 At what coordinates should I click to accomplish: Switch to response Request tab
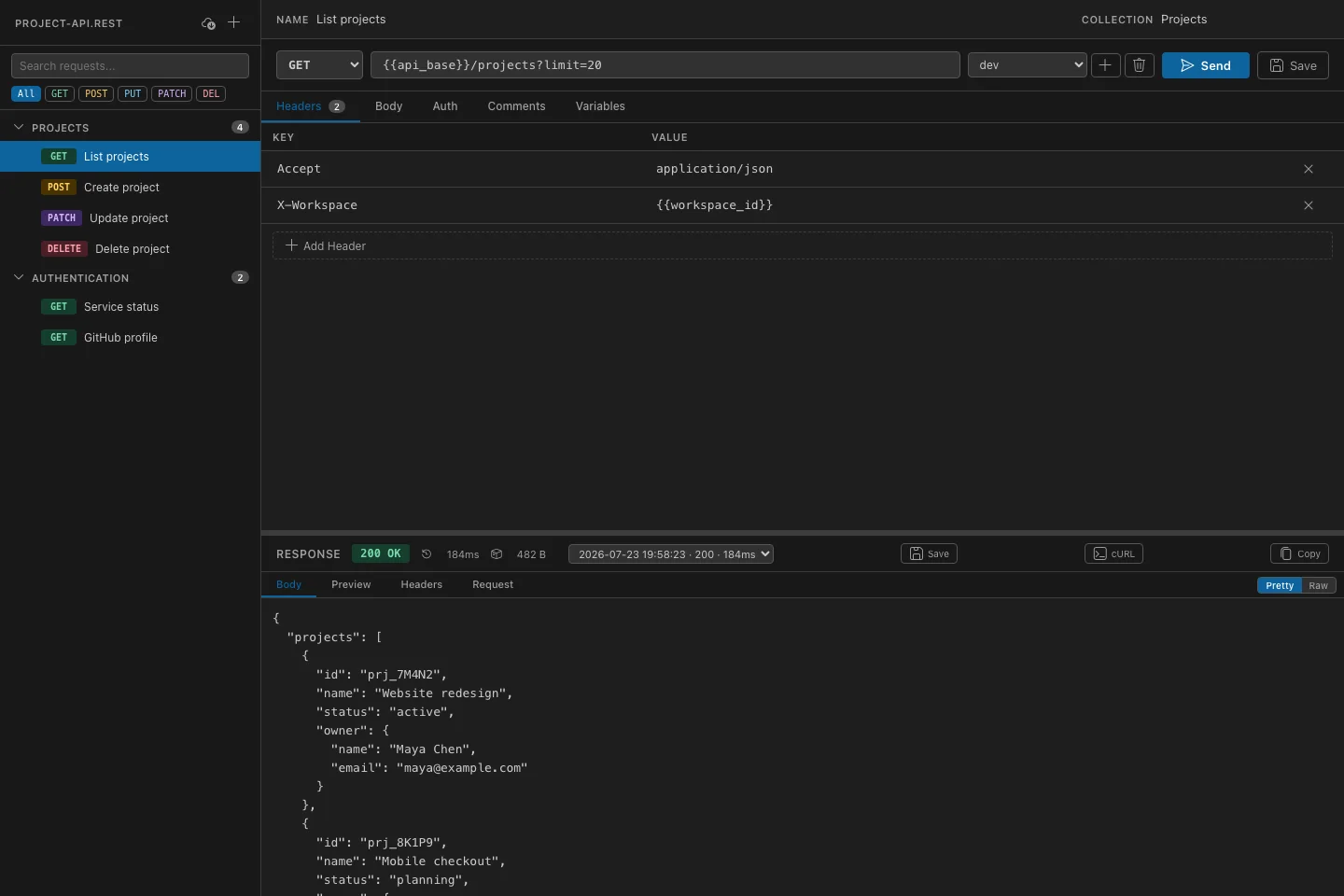click(x=493, y=584)
